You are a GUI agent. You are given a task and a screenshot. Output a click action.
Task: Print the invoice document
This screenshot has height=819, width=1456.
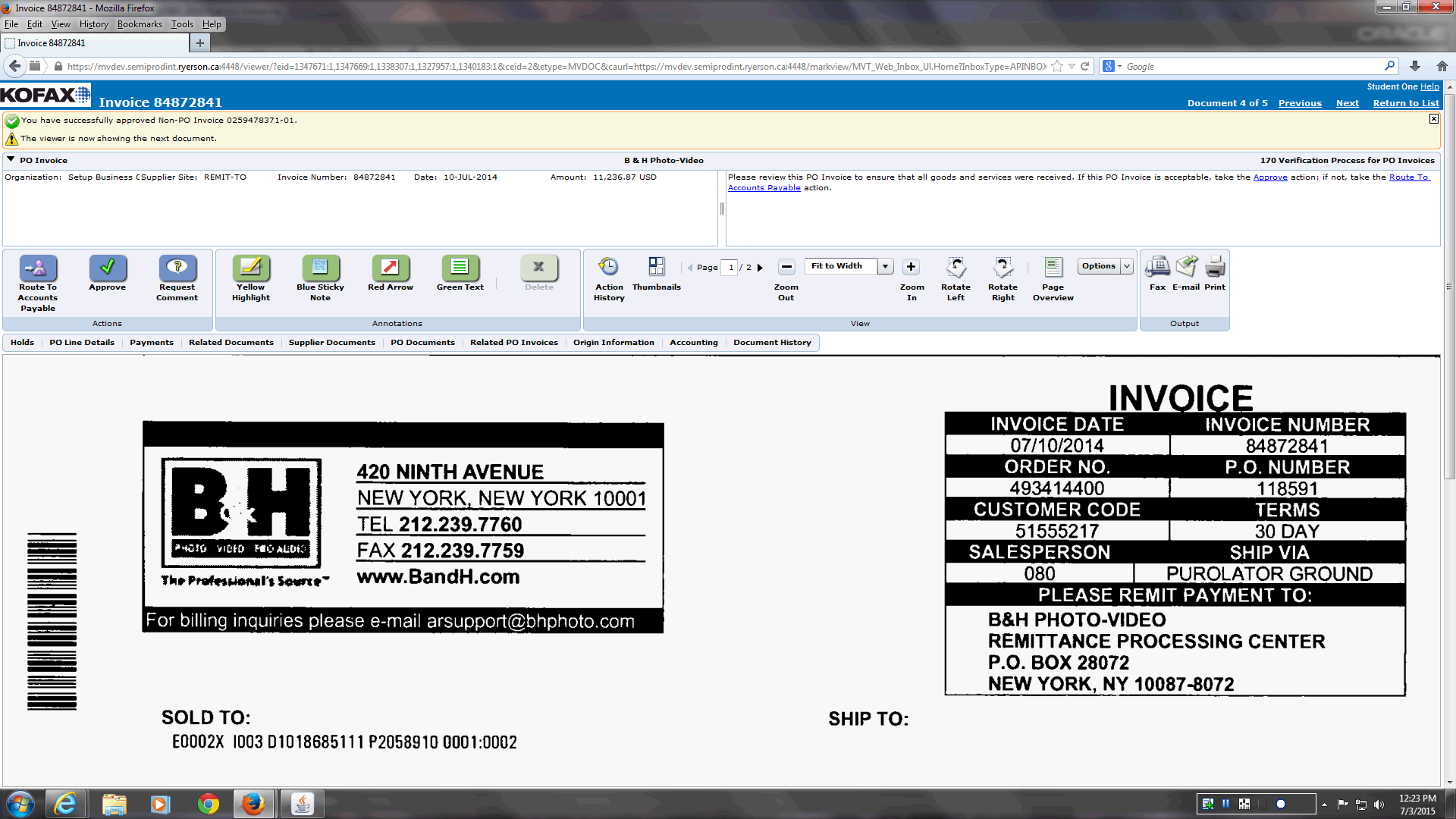[1215, 268]
